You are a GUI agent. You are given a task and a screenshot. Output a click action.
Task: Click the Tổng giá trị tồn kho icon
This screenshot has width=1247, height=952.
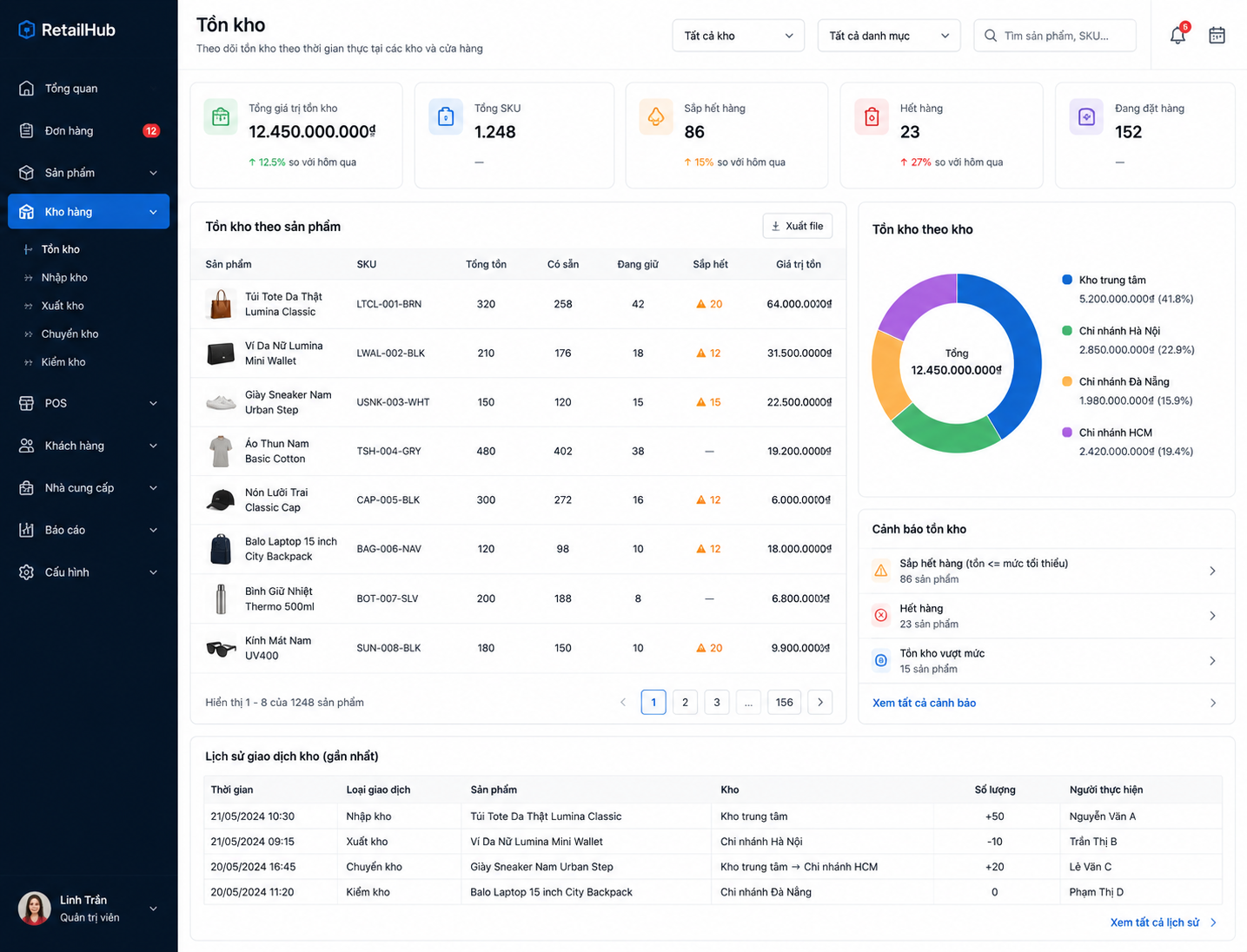(x=221, y=117)
